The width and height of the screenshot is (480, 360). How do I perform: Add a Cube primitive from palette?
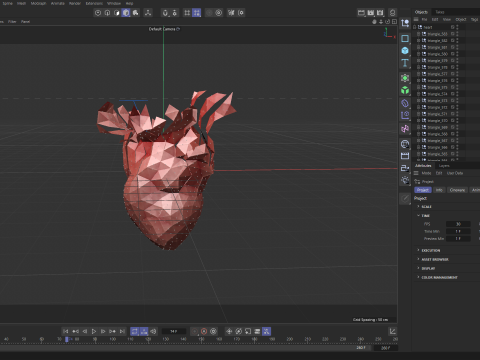click(405, 51)
